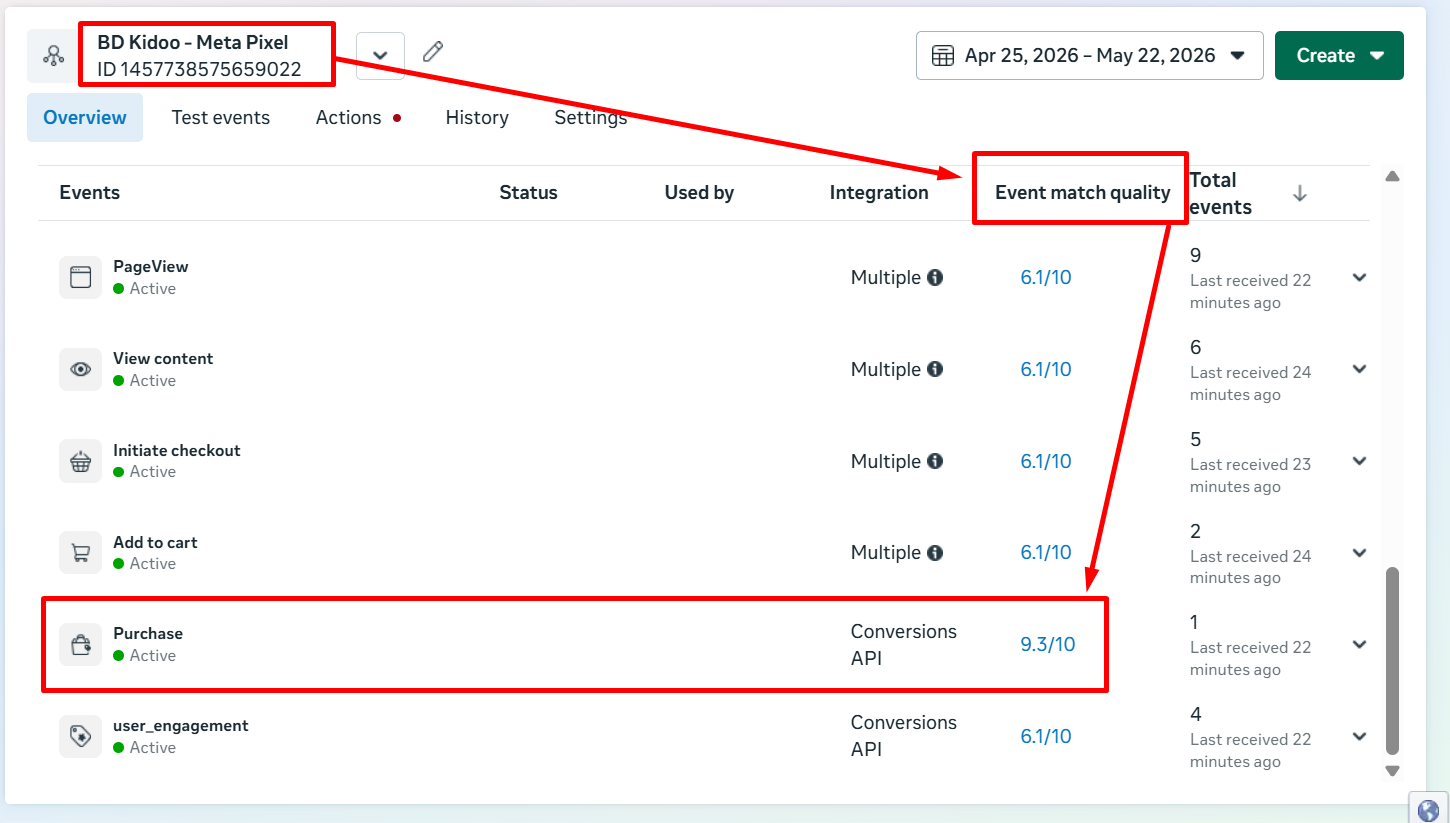Click the globe icon at bottom right corner
This screenshot has height=823, width=1450.
[1429, 808]
